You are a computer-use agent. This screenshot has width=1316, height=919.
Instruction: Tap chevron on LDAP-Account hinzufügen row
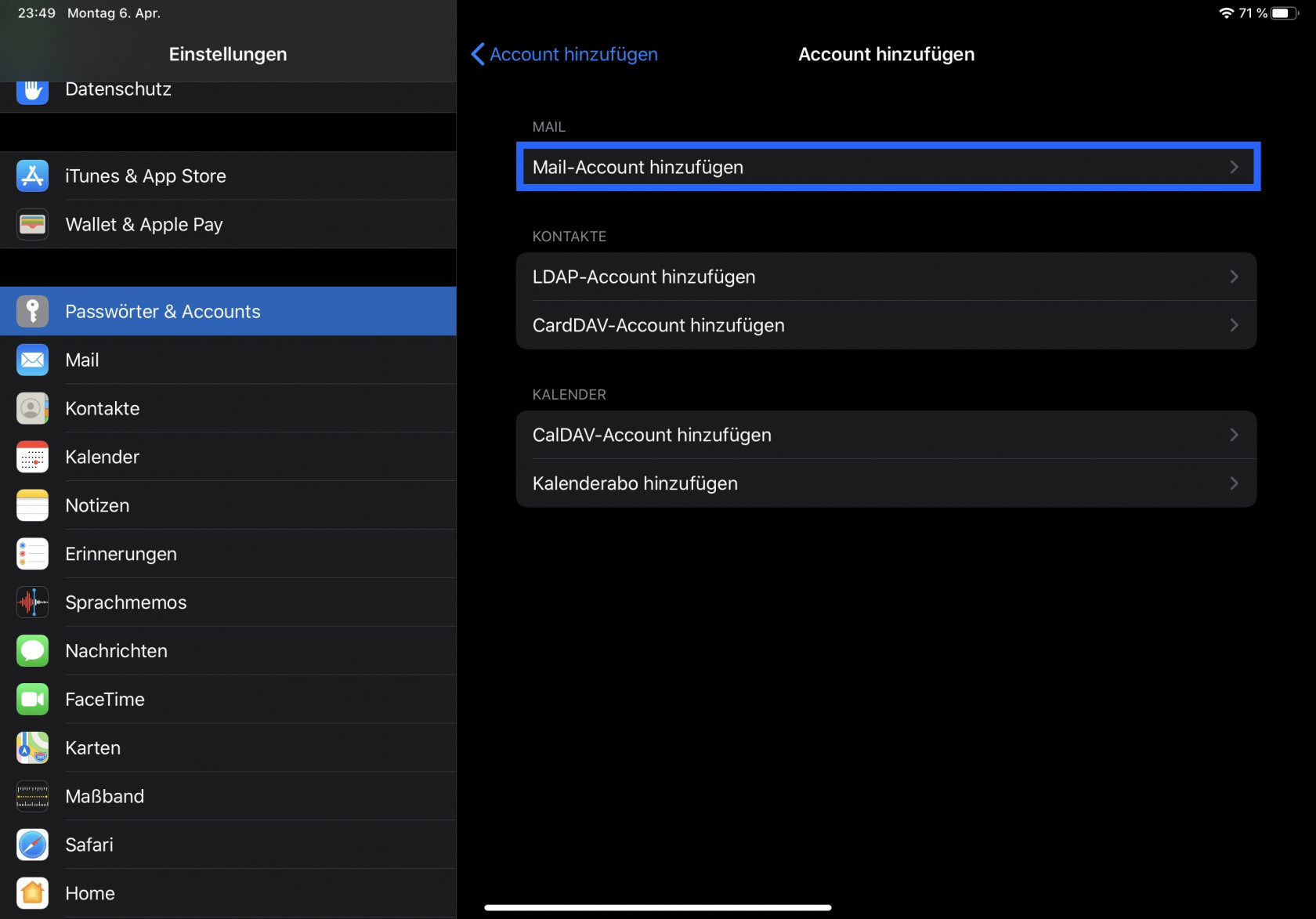[1234, 277]
